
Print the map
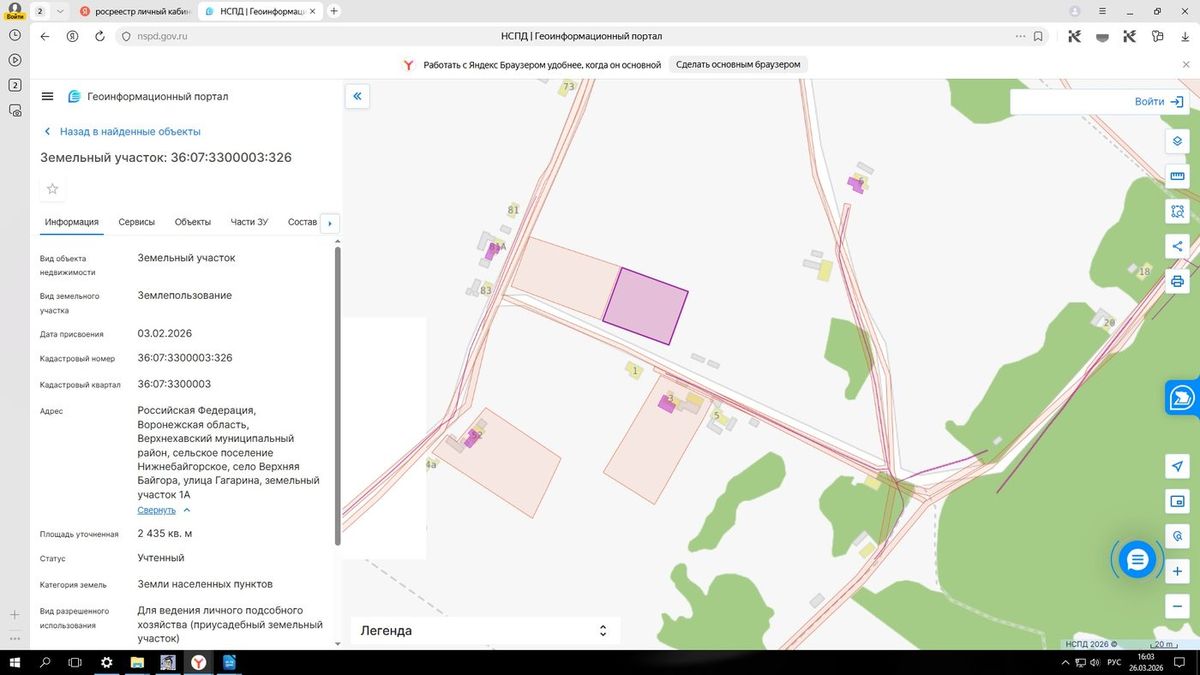point(1177,281)
